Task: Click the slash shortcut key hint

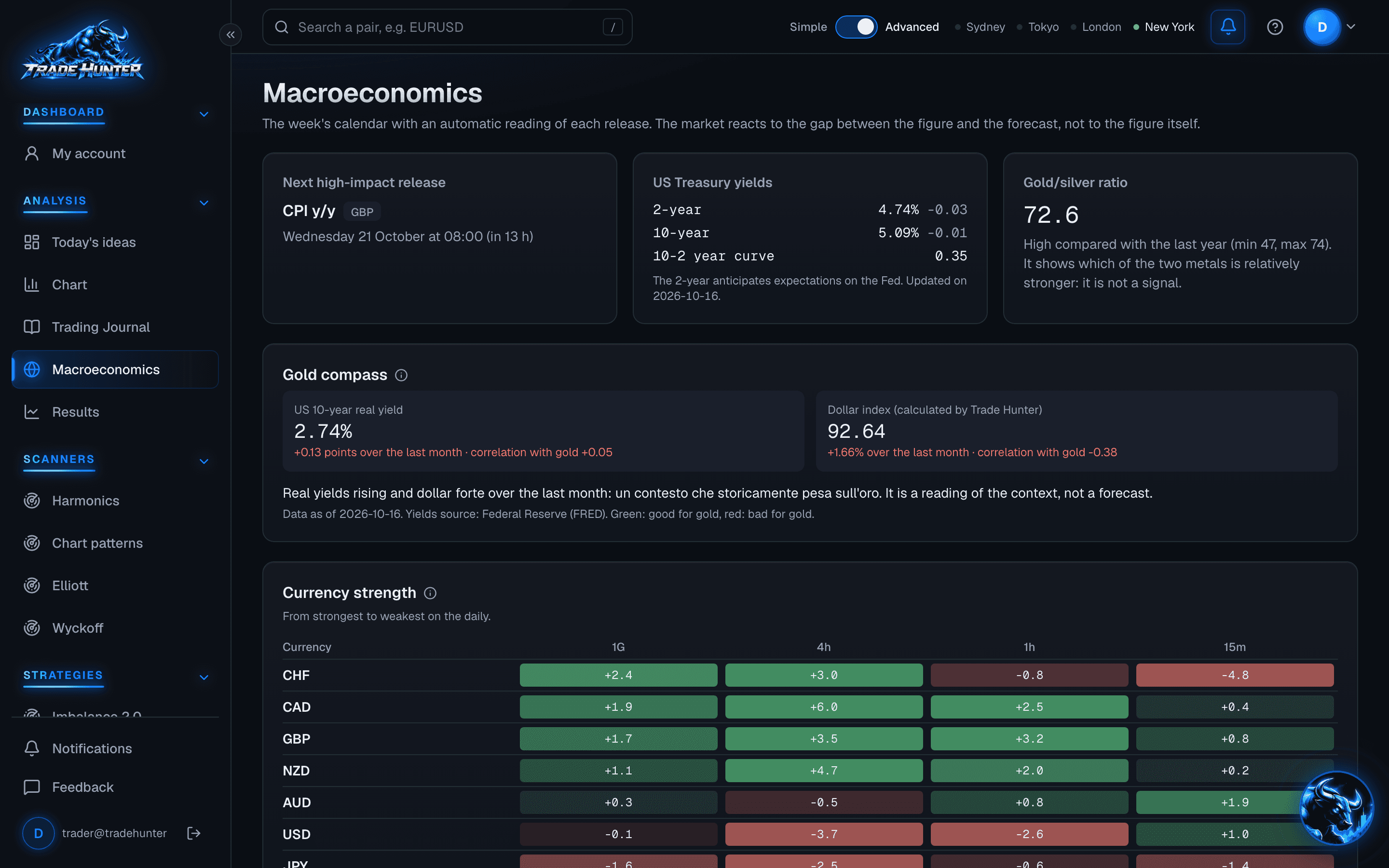Action: (x=613, y=27)
